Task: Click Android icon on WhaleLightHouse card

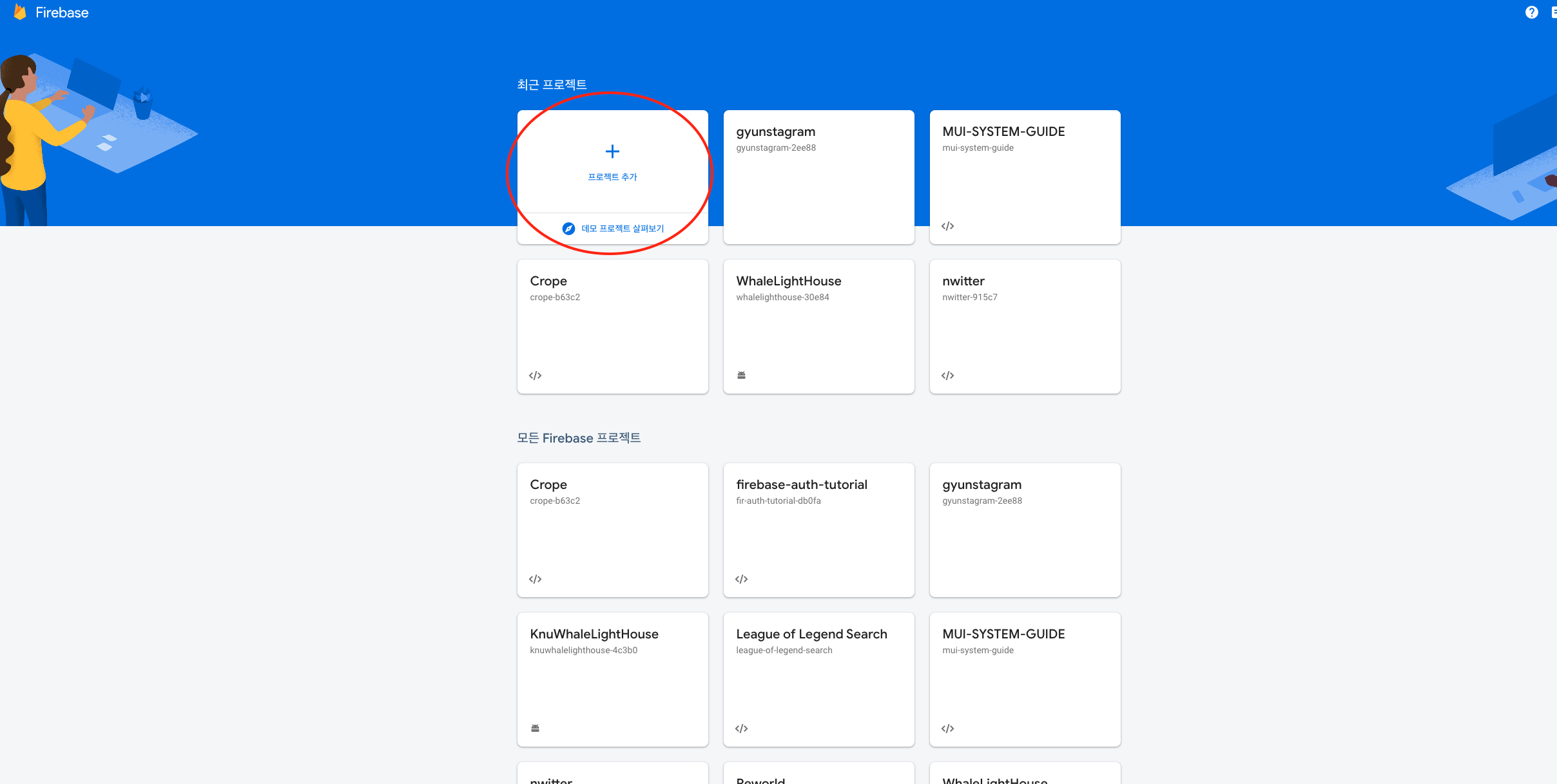Action: (741, 375)
